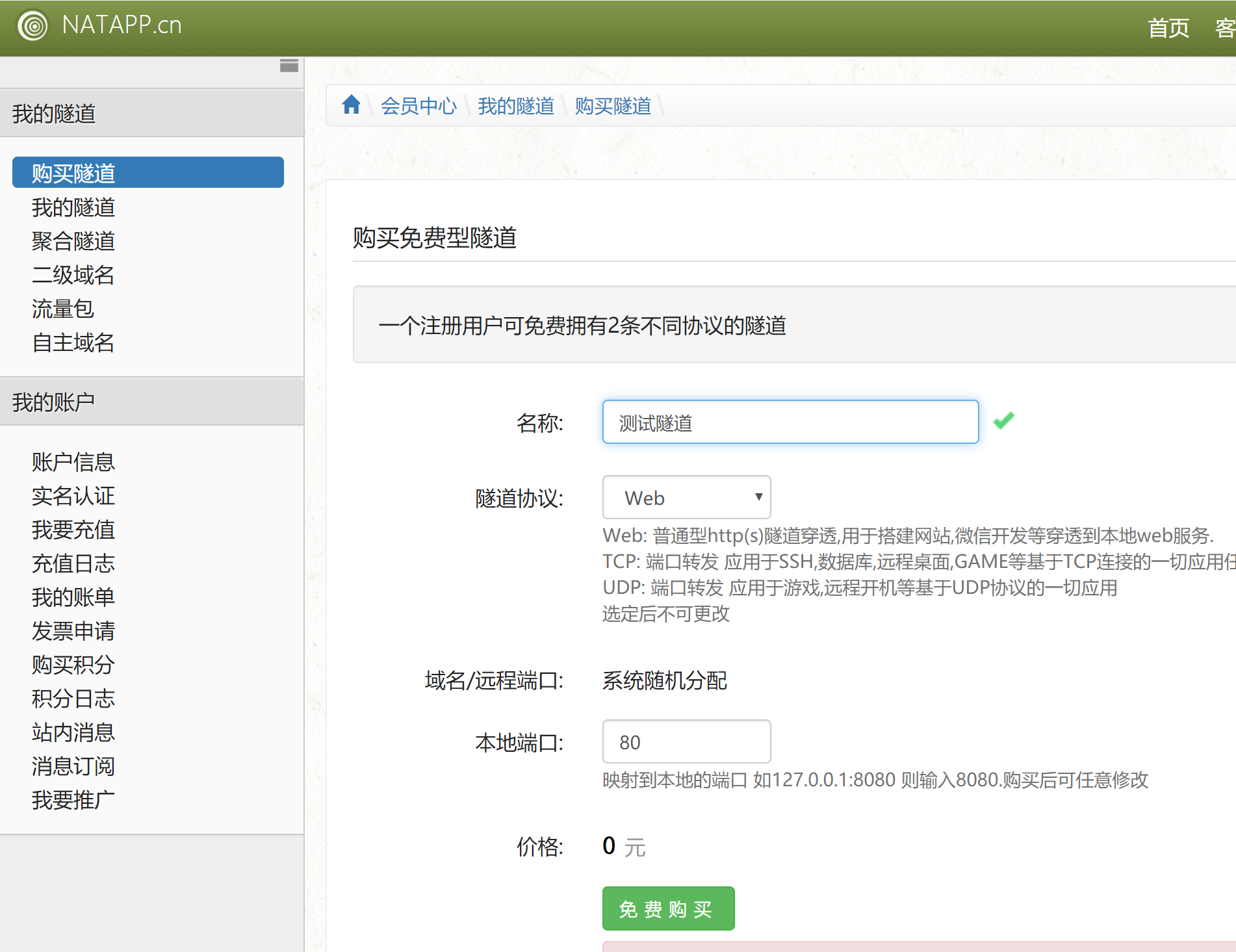
Task: Click the 域名/远程端口: label
Action: [494, 680]
